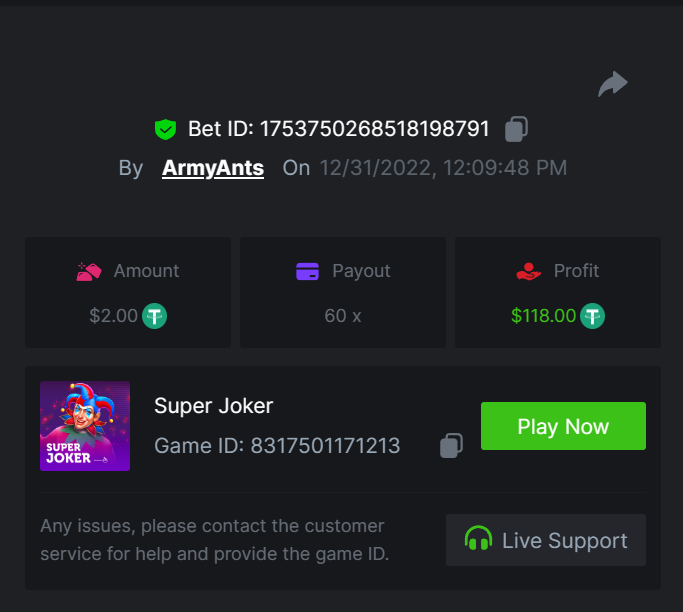The image size is (683, 612).
Task: Click the share arrow icon
Action: [x=612, y=84]
